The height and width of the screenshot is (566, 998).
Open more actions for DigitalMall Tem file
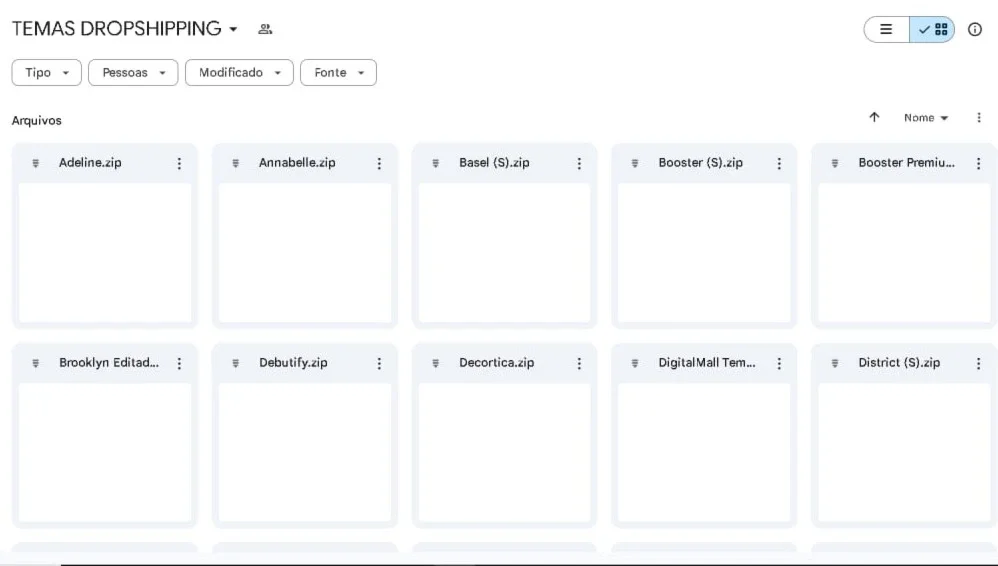click(779, 364)
